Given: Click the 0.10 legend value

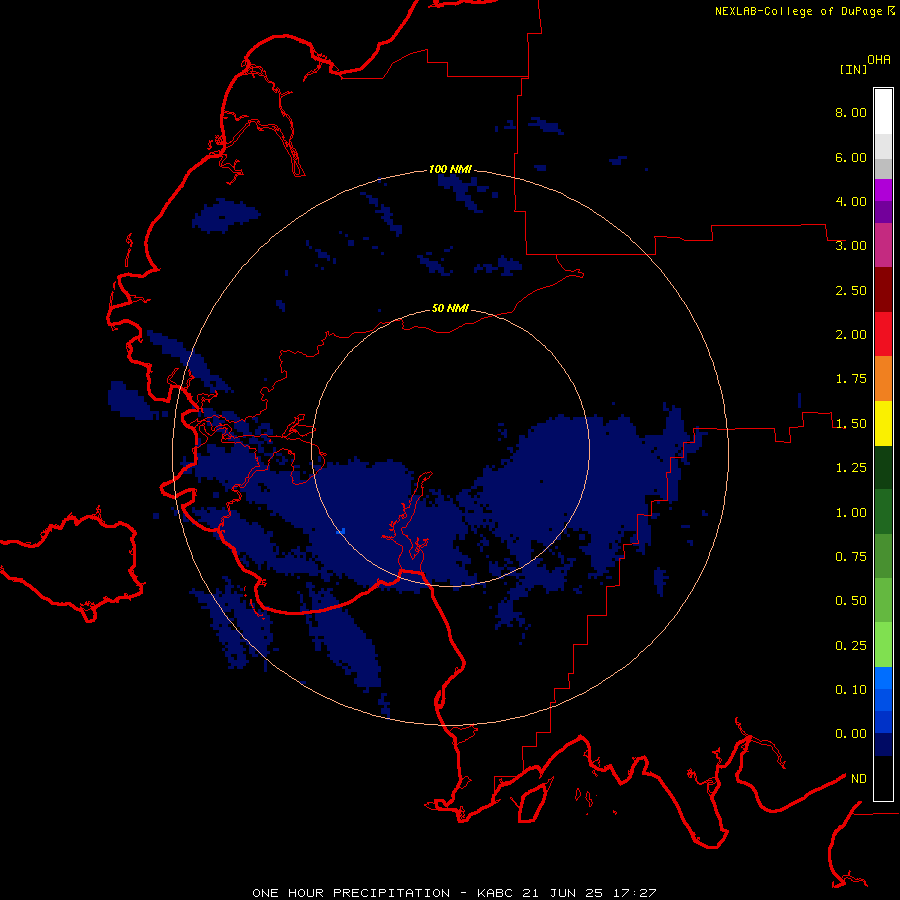Looking at the screenshot, I should [x=851, y=690].
